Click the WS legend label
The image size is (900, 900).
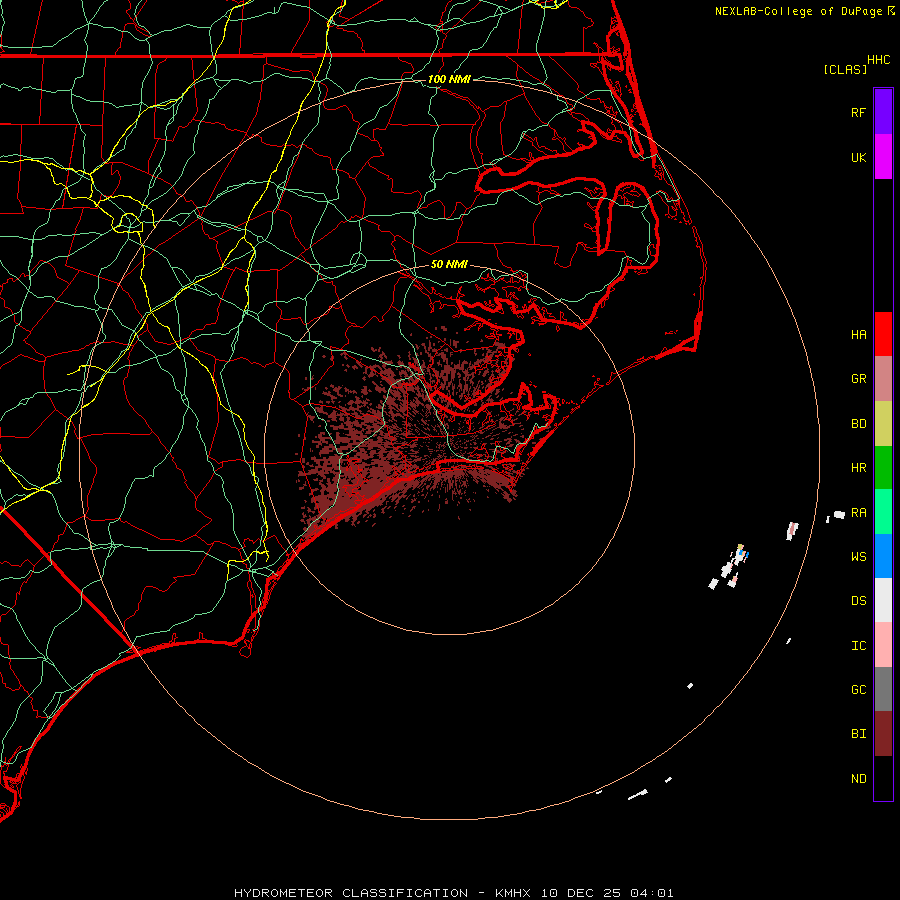click(x=858, y=556)
